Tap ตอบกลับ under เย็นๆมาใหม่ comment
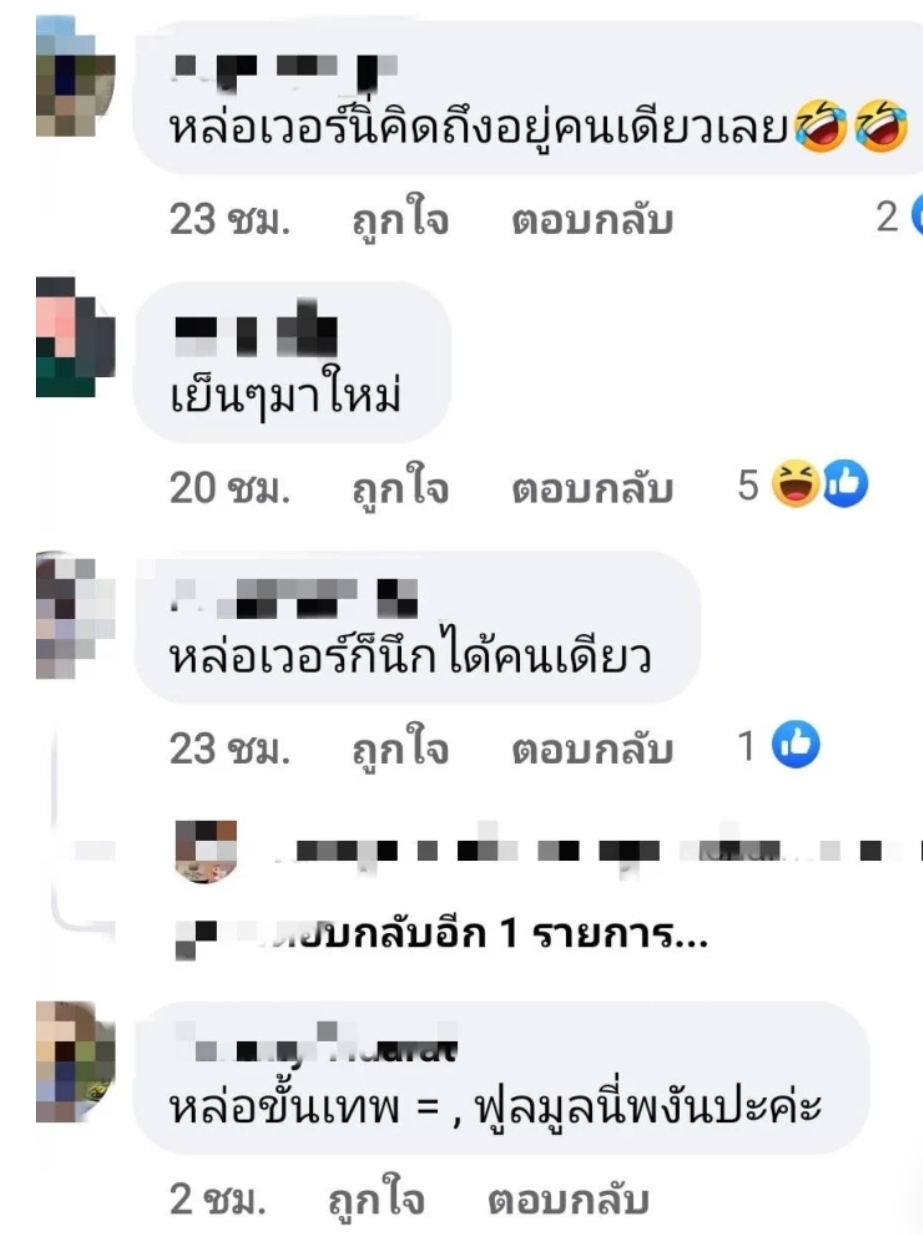923x1235 pixels. (591, 489)
